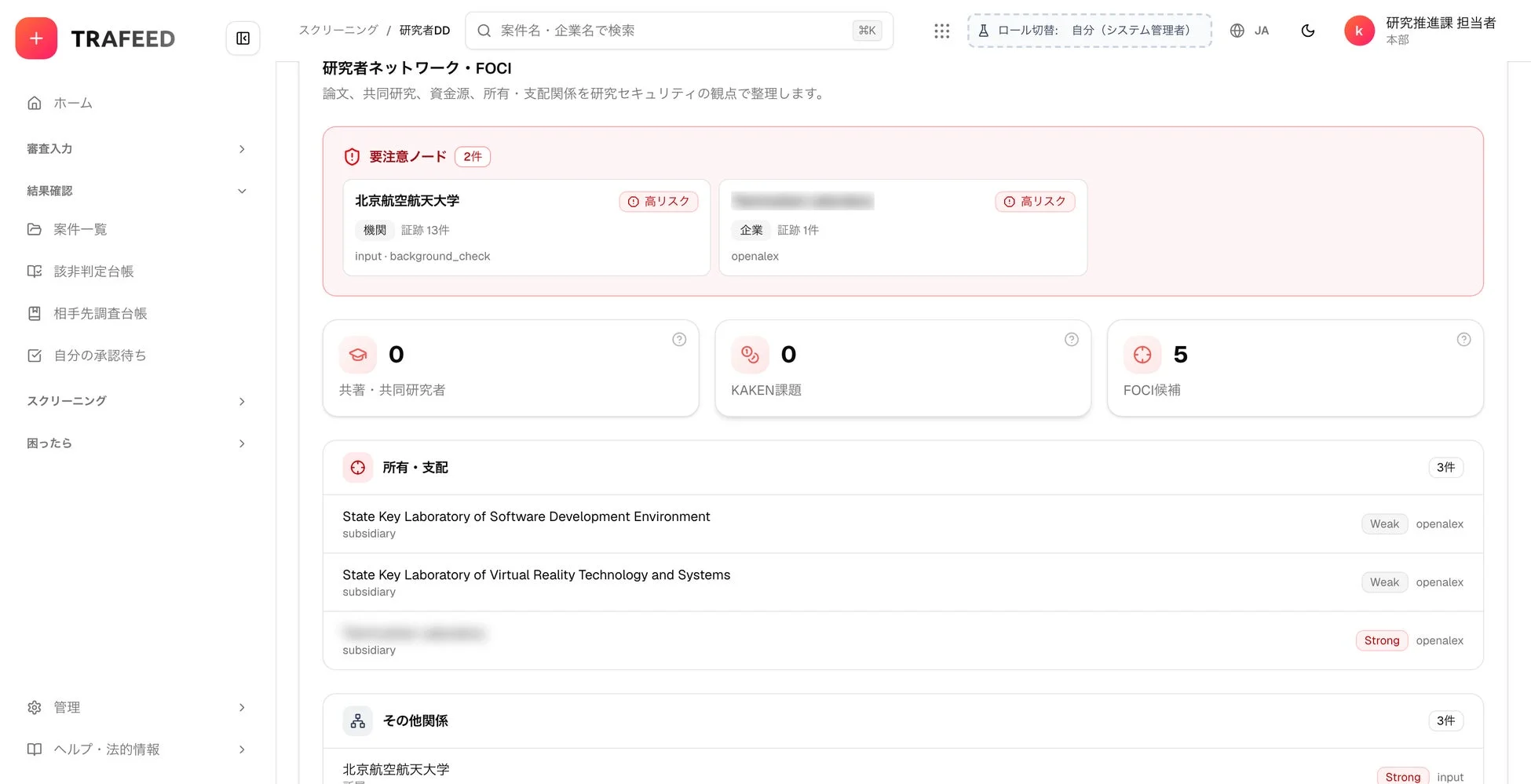Viewport: 1531px width, 784px height.
Task: Open ホーム in sidebar
Action: pyautogui.click(x=137, y=103)
